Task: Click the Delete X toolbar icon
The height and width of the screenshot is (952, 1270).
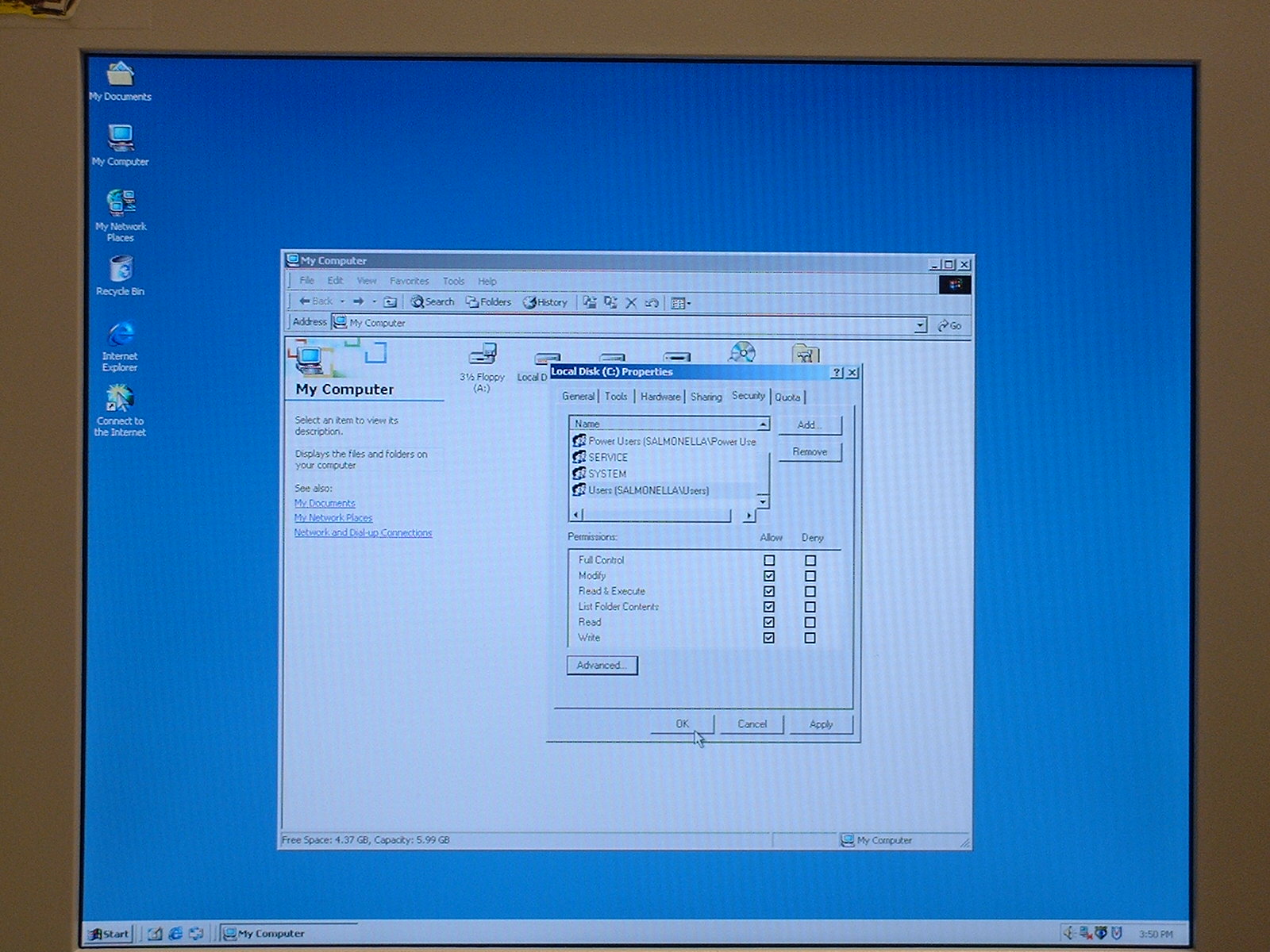Action: (632, 302)
